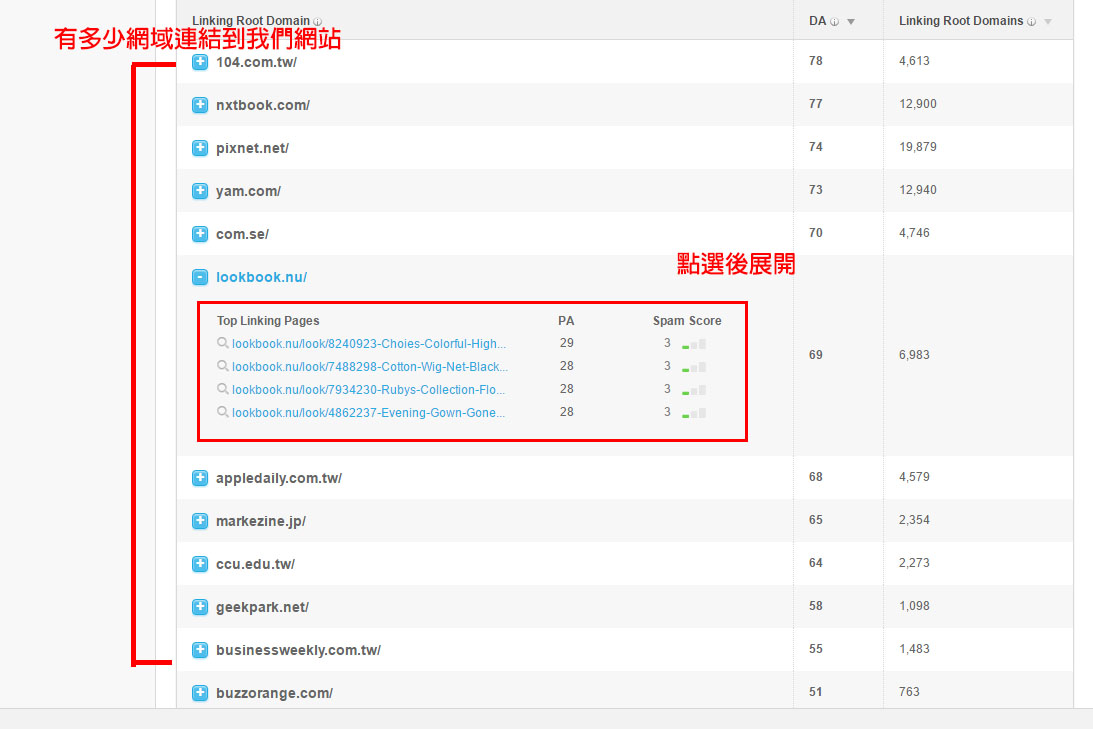Expand the businessweekly.com.tw/ row

(200, 650)
